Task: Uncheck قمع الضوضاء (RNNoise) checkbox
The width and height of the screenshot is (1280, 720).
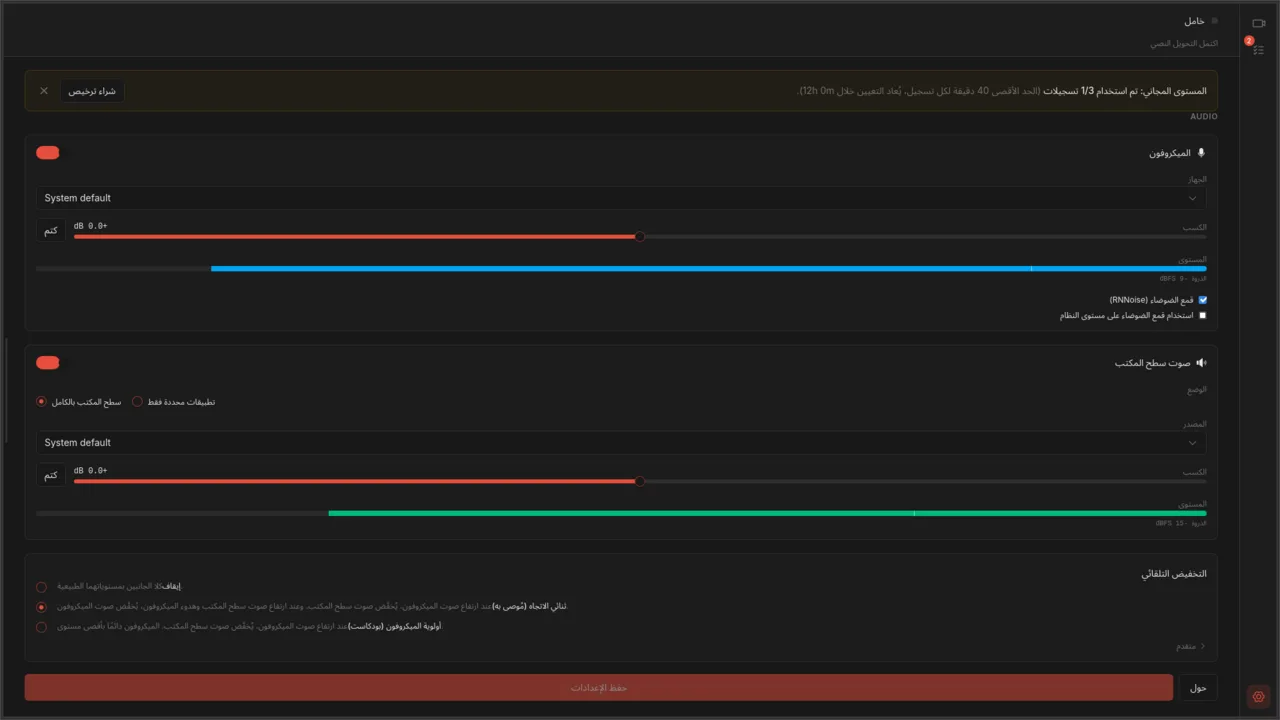Action: click(x=1203, y=300)
